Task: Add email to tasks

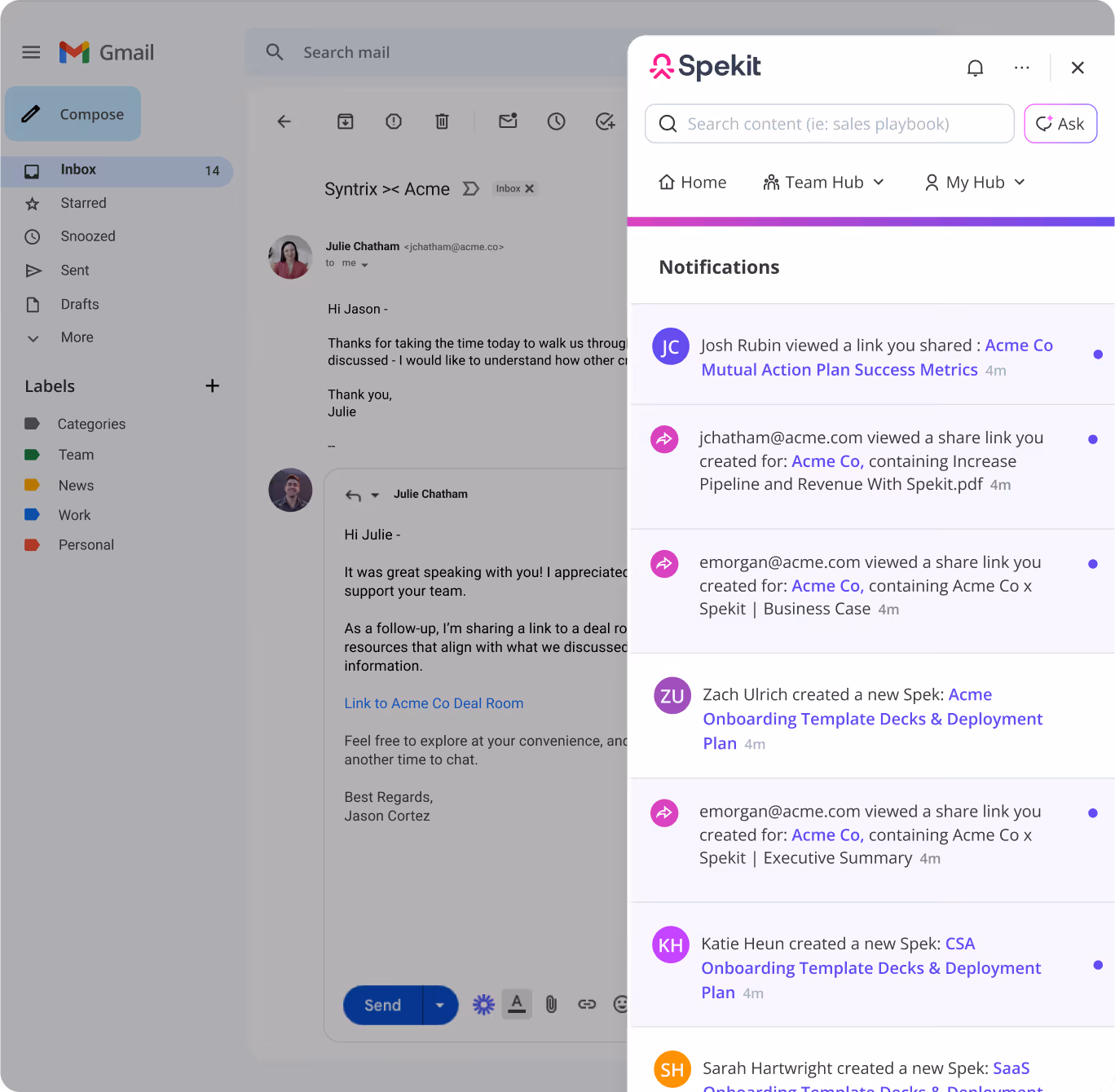Action: [606, 121]
